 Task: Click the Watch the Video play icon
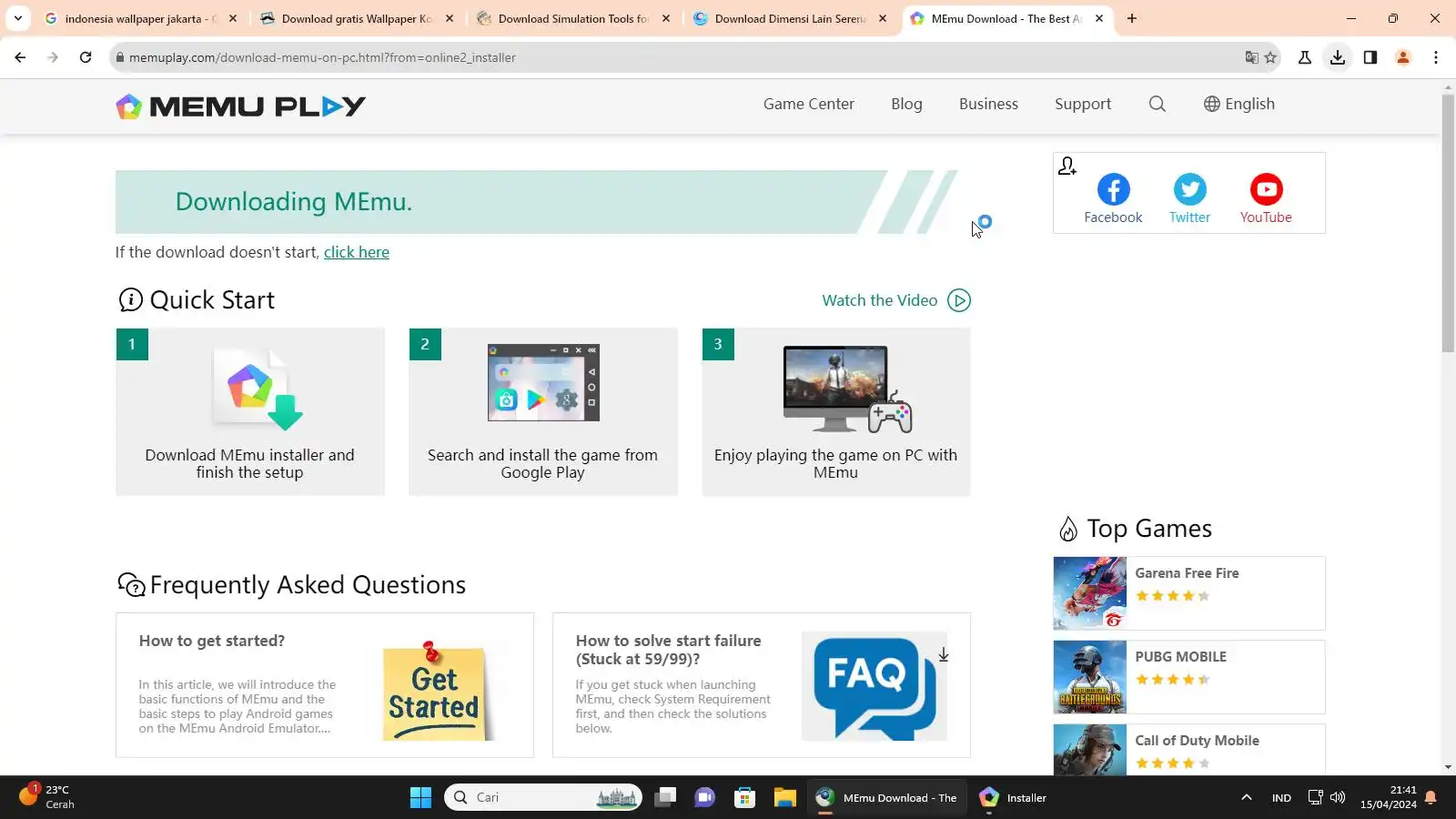click(959, 300)
